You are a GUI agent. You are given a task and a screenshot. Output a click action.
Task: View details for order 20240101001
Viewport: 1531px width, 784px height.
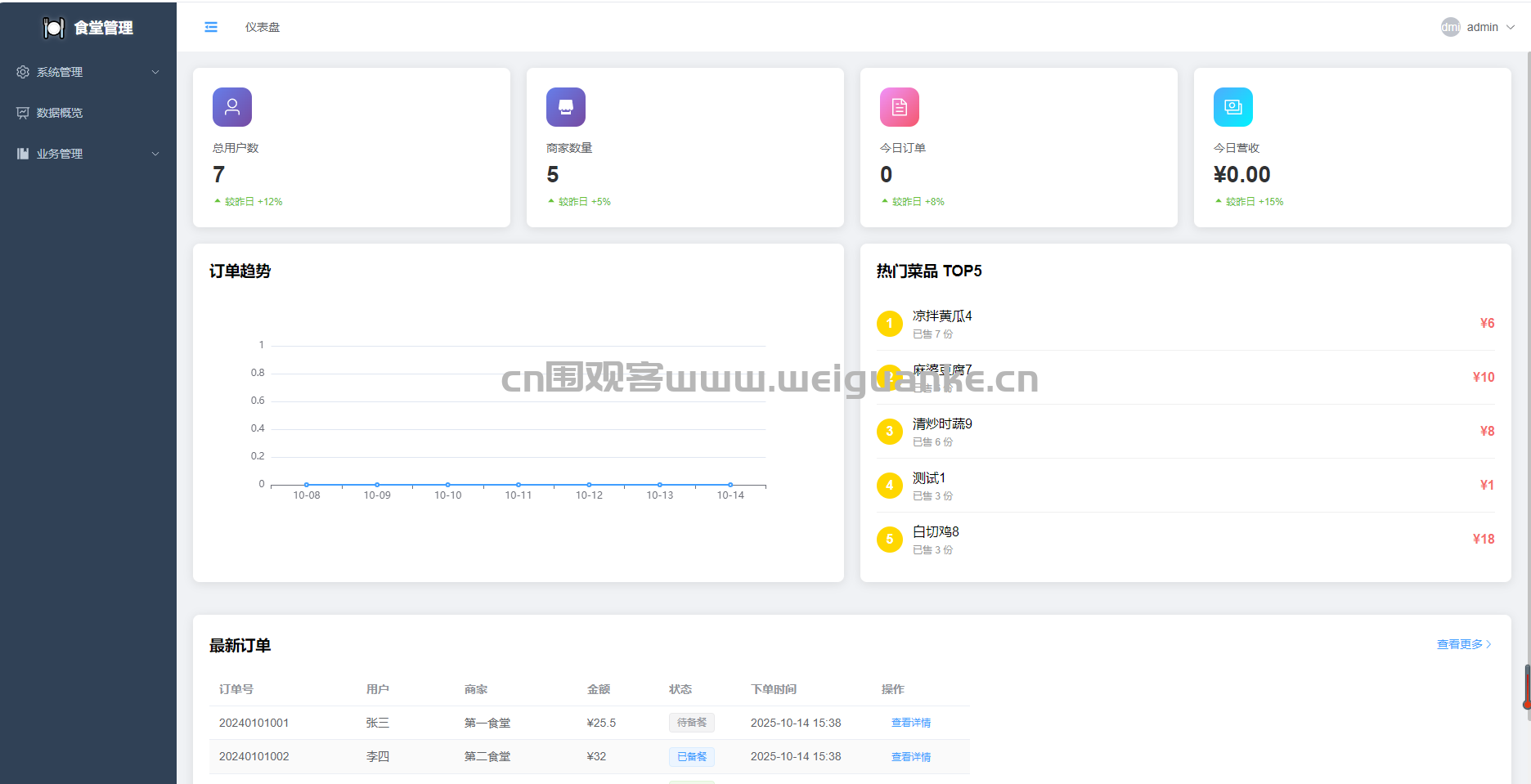(x=910, y=723)
